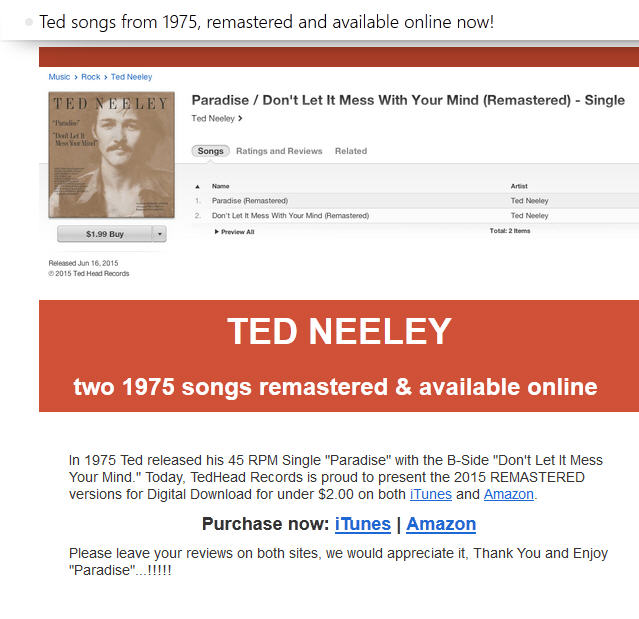Open the bold iTunes link after Purchase now
This screenshot has height=619, width=639.
[x=363, y=524]
